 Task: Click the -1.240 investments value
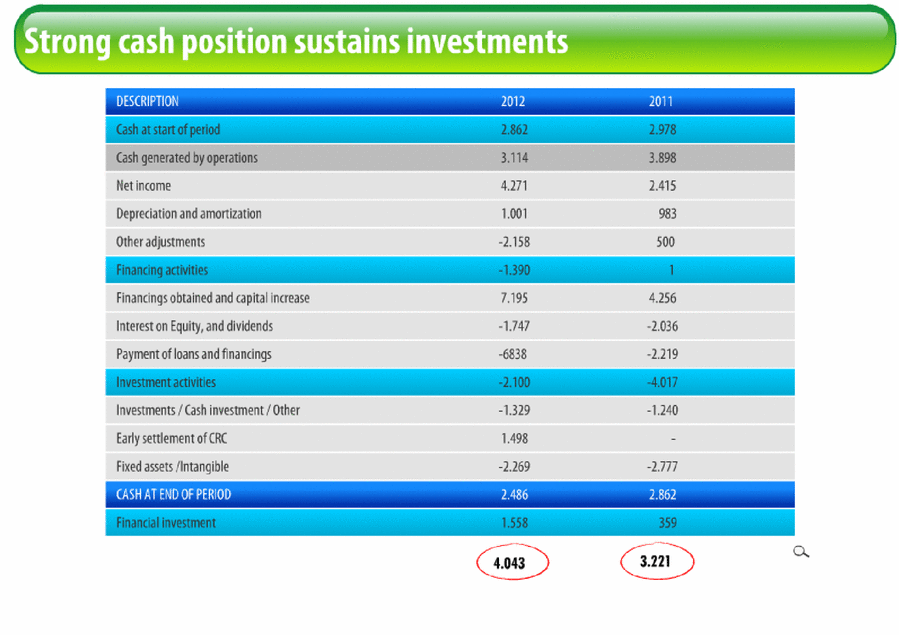(x=662, y=410)
